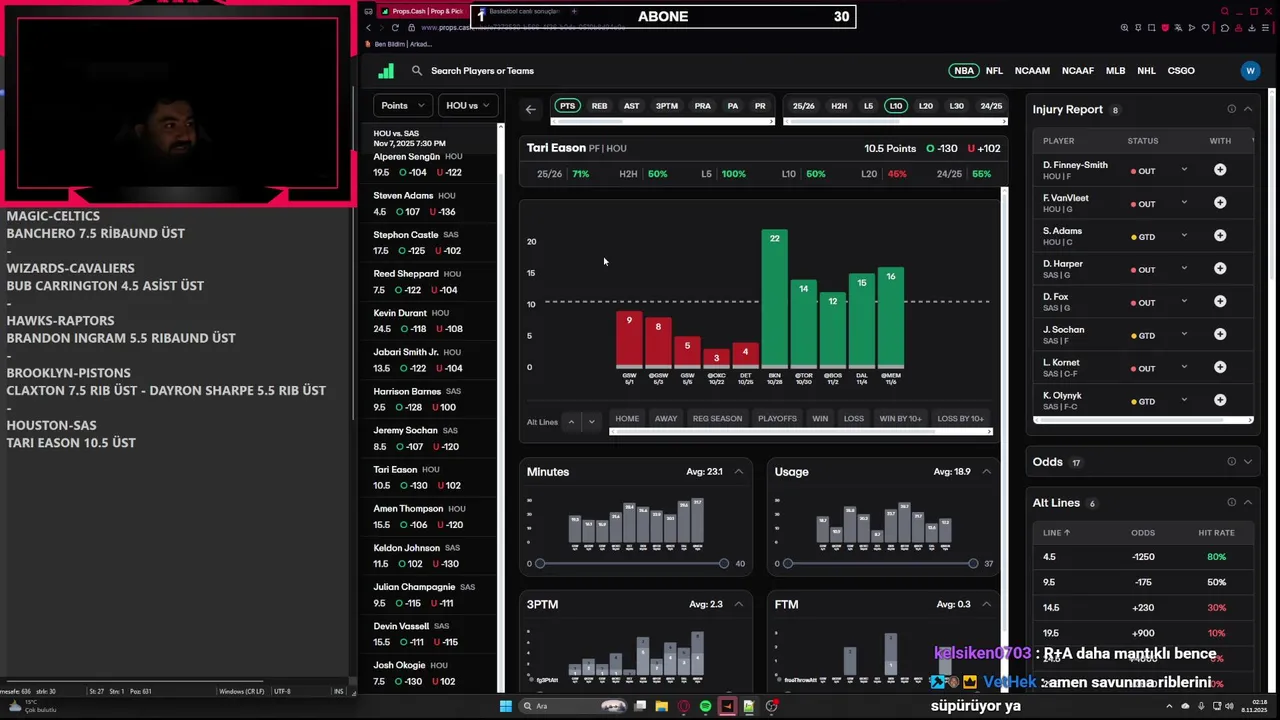This screenshot has height=720, width=1280.
Task: Collapse the Alt Lines panel
Action: 1248,503
